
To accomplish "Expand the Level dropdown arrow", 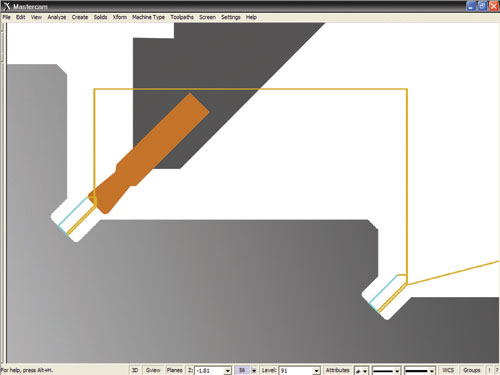I will (316, 371).
